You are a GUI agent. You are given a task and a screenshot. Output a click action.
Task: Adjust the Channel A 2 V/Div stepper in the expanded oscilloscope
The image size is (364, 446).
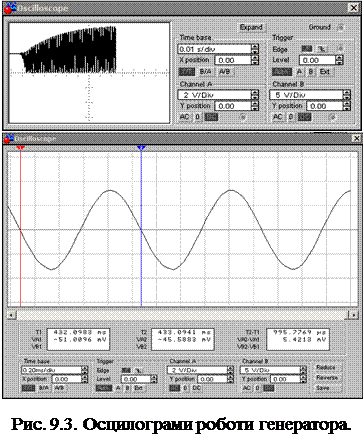point(230,370)
